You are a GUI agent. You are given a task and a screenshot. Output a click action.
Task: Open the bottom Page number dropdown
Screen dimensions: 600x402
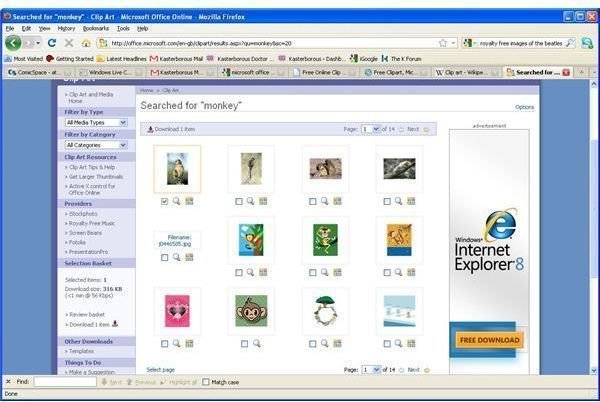pos(371,369)
